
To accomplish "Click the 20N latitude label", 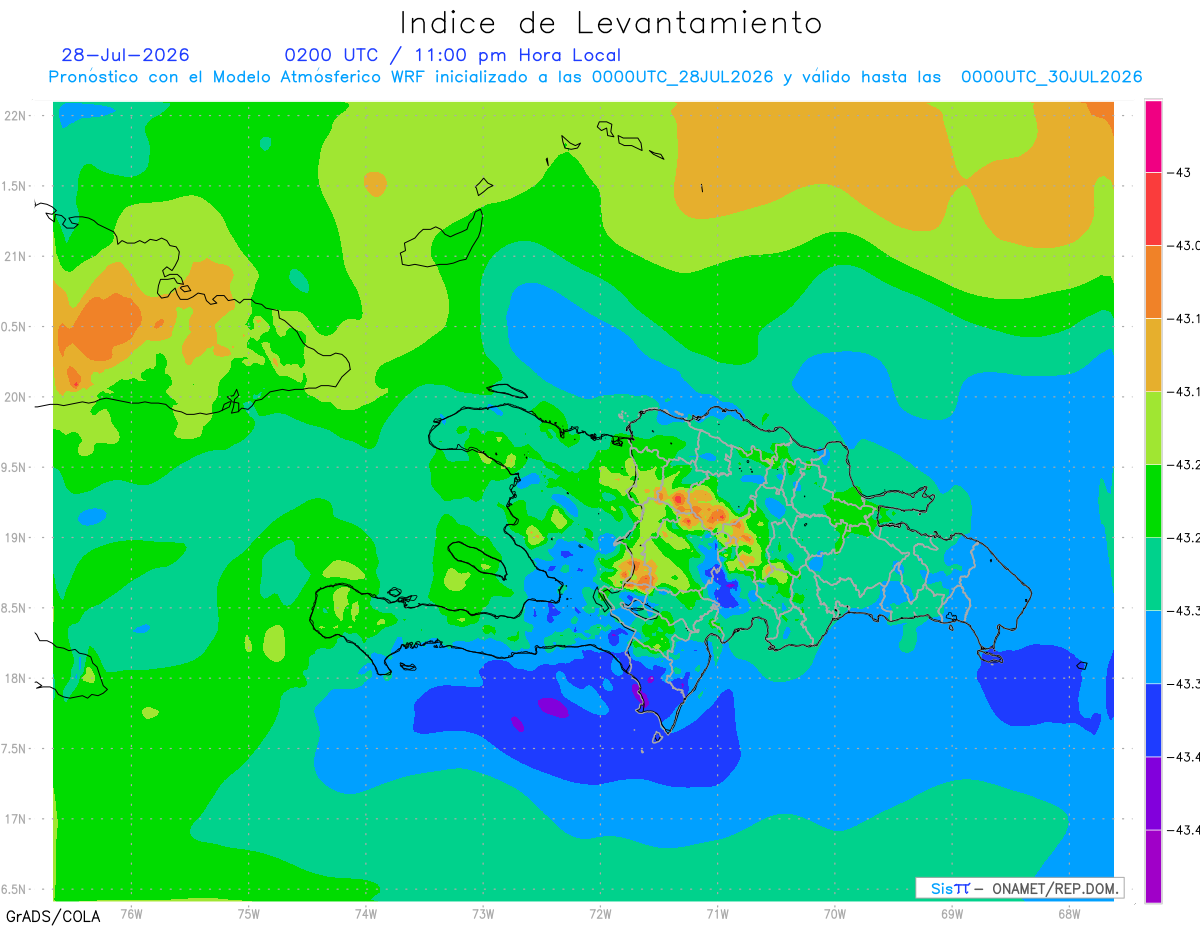I will 17,398.
